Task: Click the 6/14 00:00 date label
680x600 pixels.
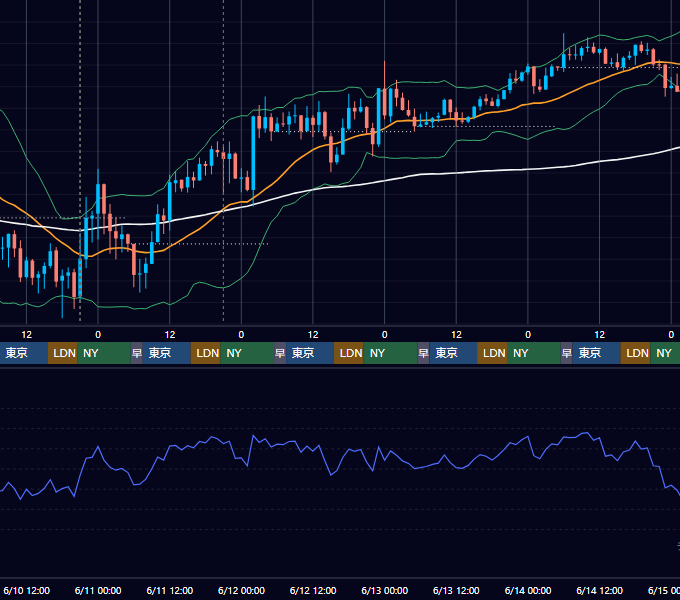Action: point(528,590)
